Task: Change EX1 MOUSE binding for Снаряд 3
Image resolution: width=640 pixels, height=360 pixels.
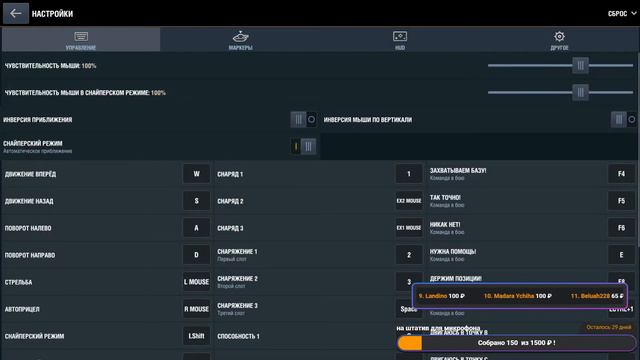Action: point(409,228)
